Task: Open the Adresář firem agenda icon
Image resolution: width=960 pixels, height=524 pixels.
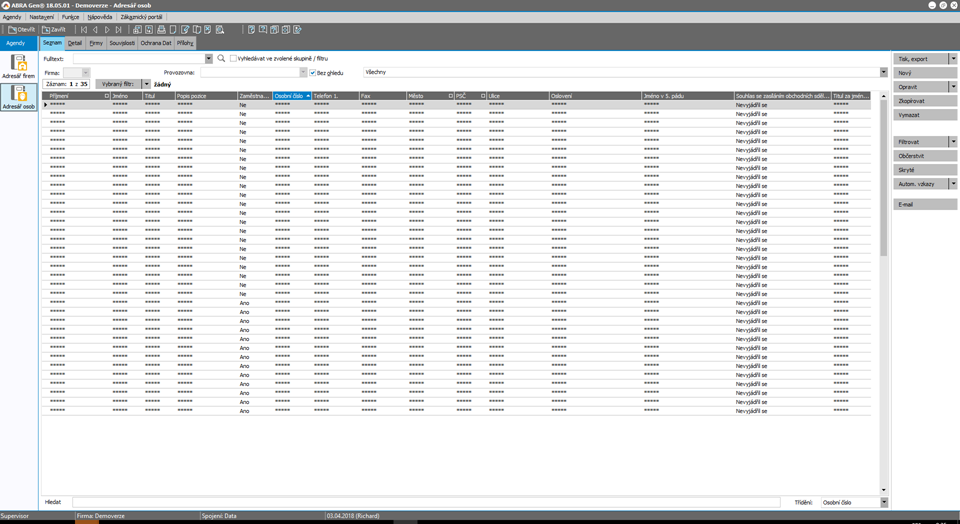Action: click(18, 66)
